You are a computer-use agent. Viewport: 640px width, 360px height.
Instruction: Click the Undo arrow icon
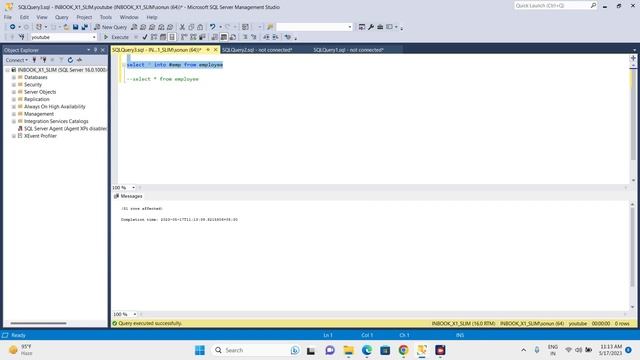[213, 27]
